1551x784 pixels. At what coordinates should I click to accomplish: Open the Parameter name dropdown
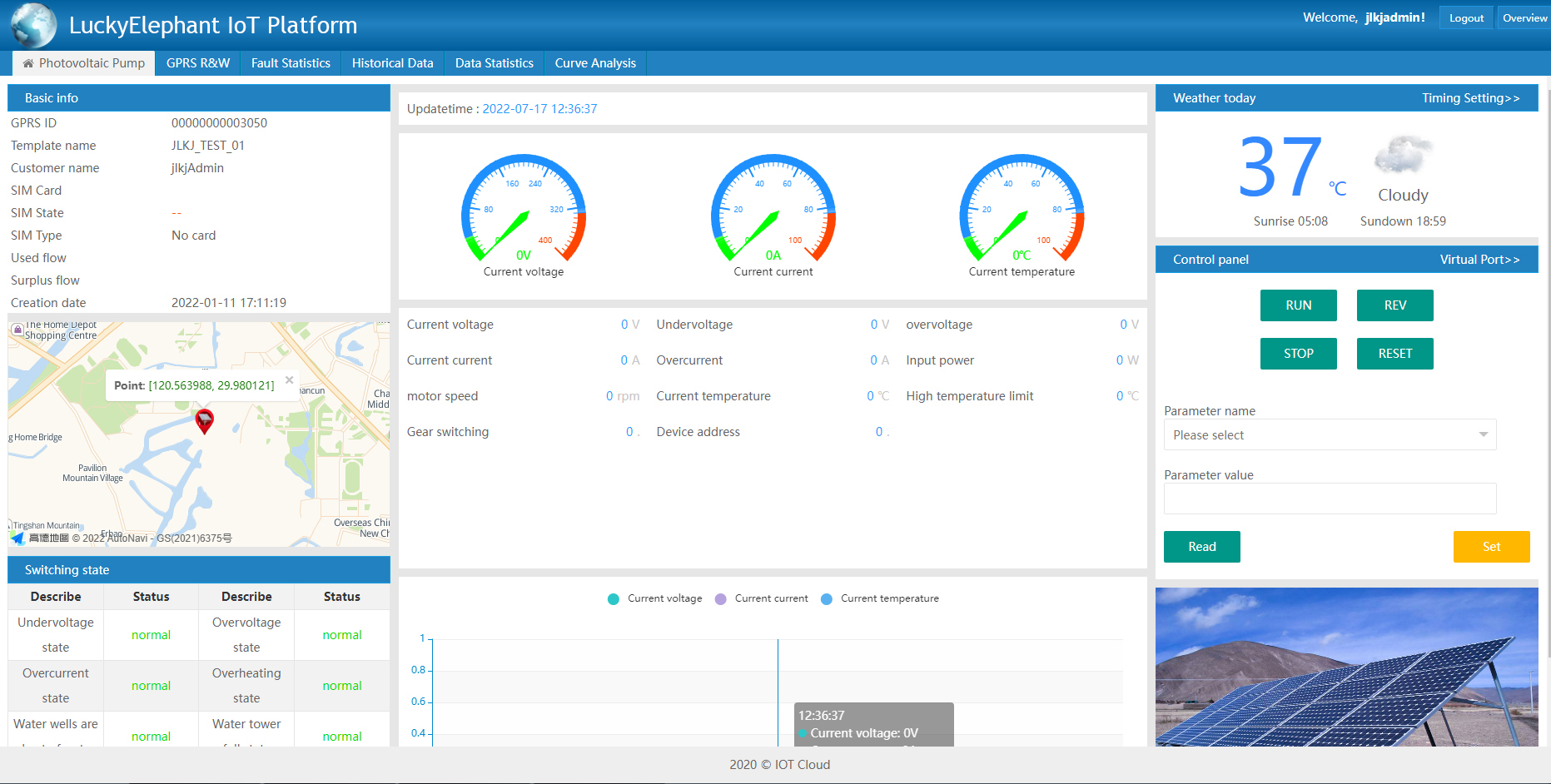[1330, 434]
